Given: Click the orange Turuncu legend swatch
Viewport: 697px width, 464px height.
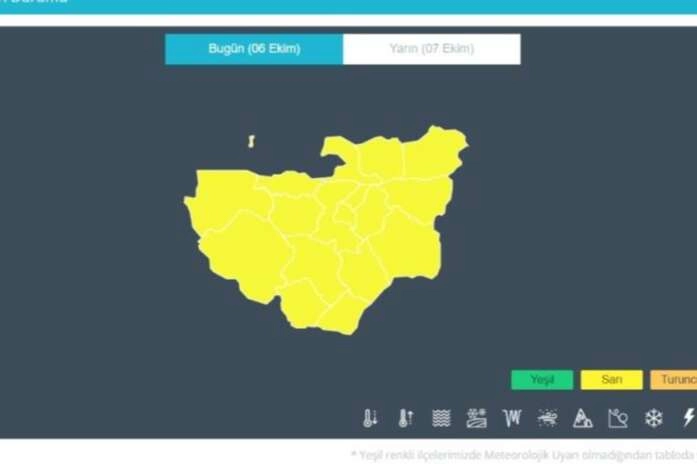Looking at the screenshot, I should pyautogui.click(x=673, y=380).
